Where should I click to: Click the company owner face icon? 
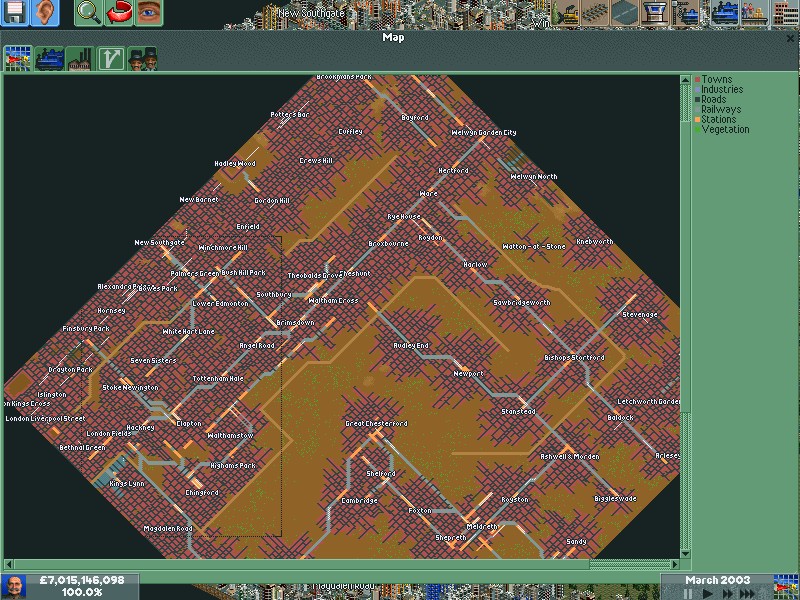point(15,587)
